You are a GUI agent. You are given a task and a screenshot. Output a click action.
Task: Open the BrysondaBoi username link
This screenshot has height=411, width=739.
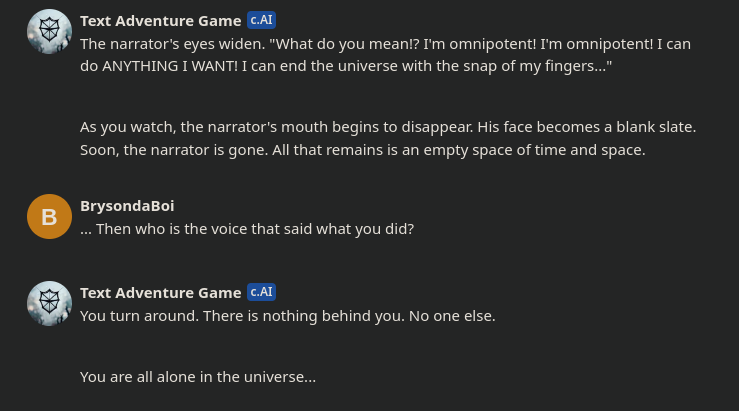(x=127, y=206)
